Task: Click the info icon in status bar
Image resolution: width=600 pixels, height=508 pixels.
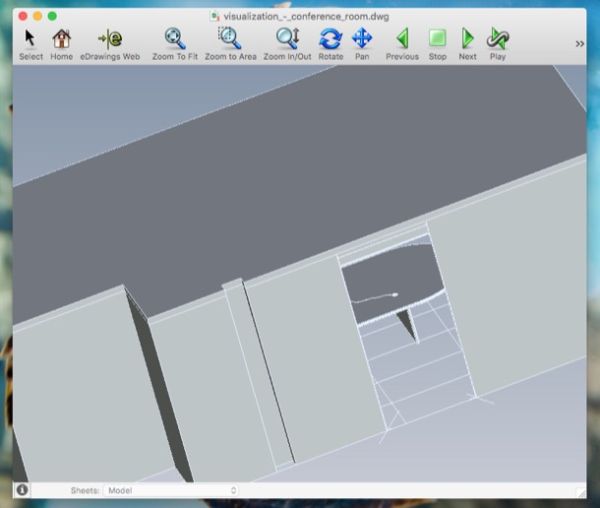Action: click(x=22, y=490)
